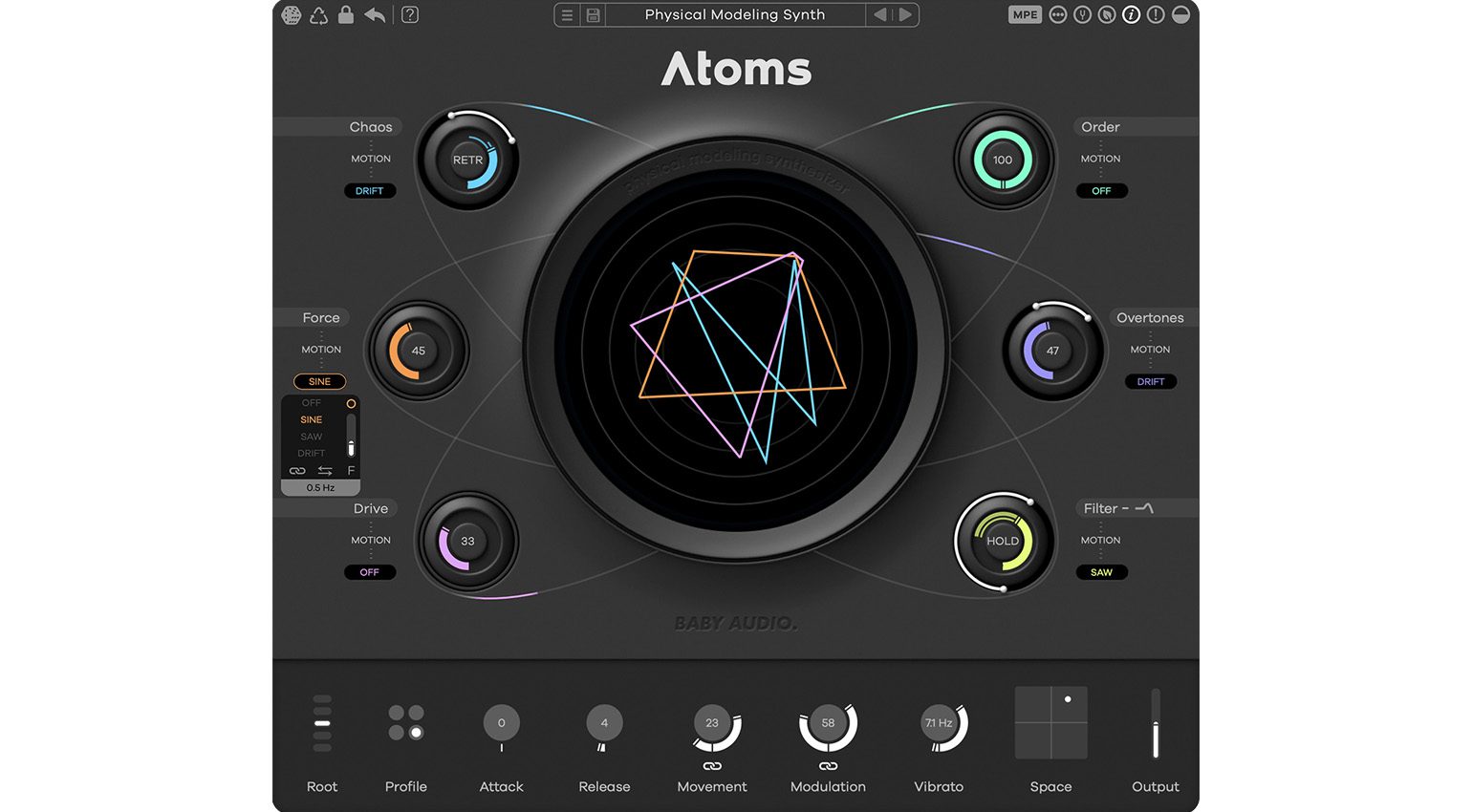
Task: Click the undo arrow icon
Action: (x=375, y=15)
